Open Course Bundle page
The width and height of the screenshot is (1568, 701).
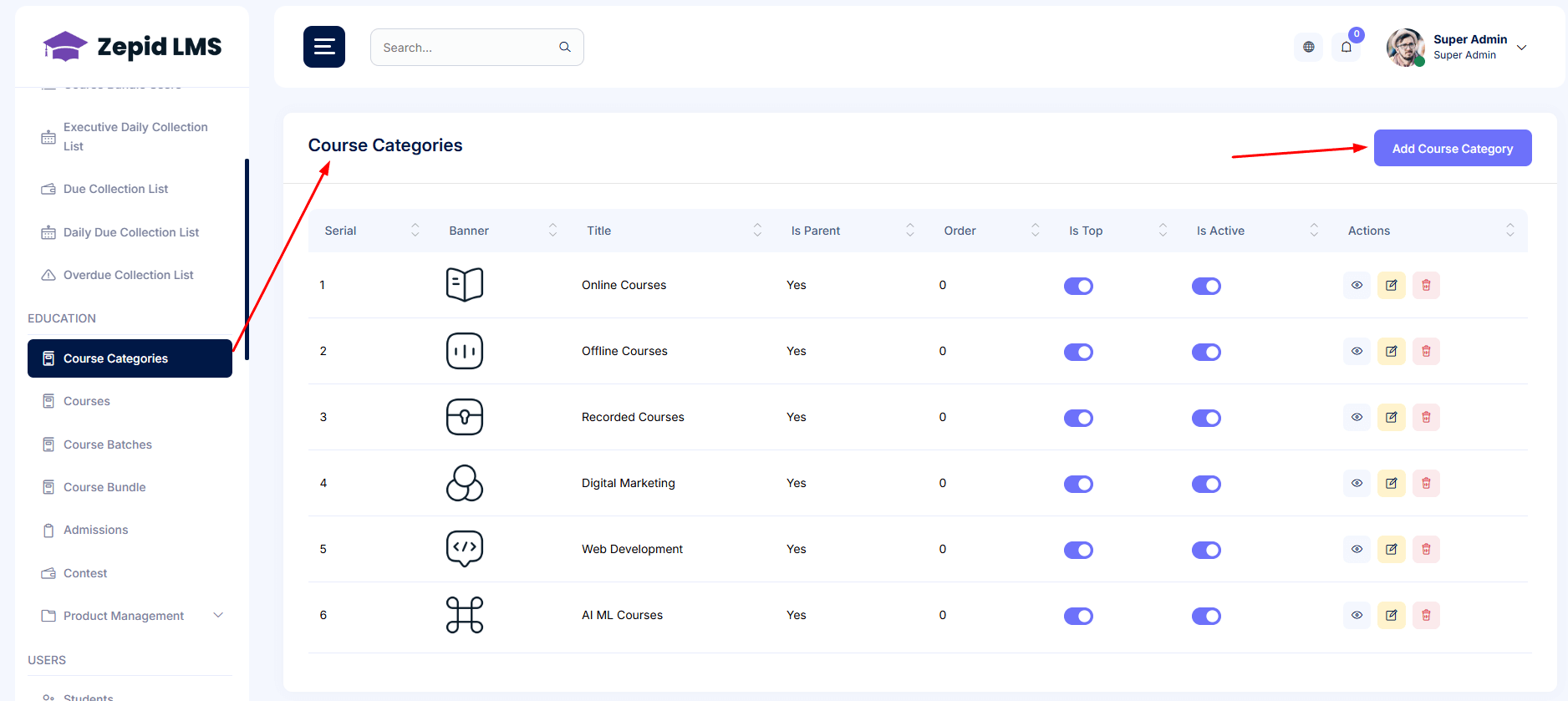point(130,487)
